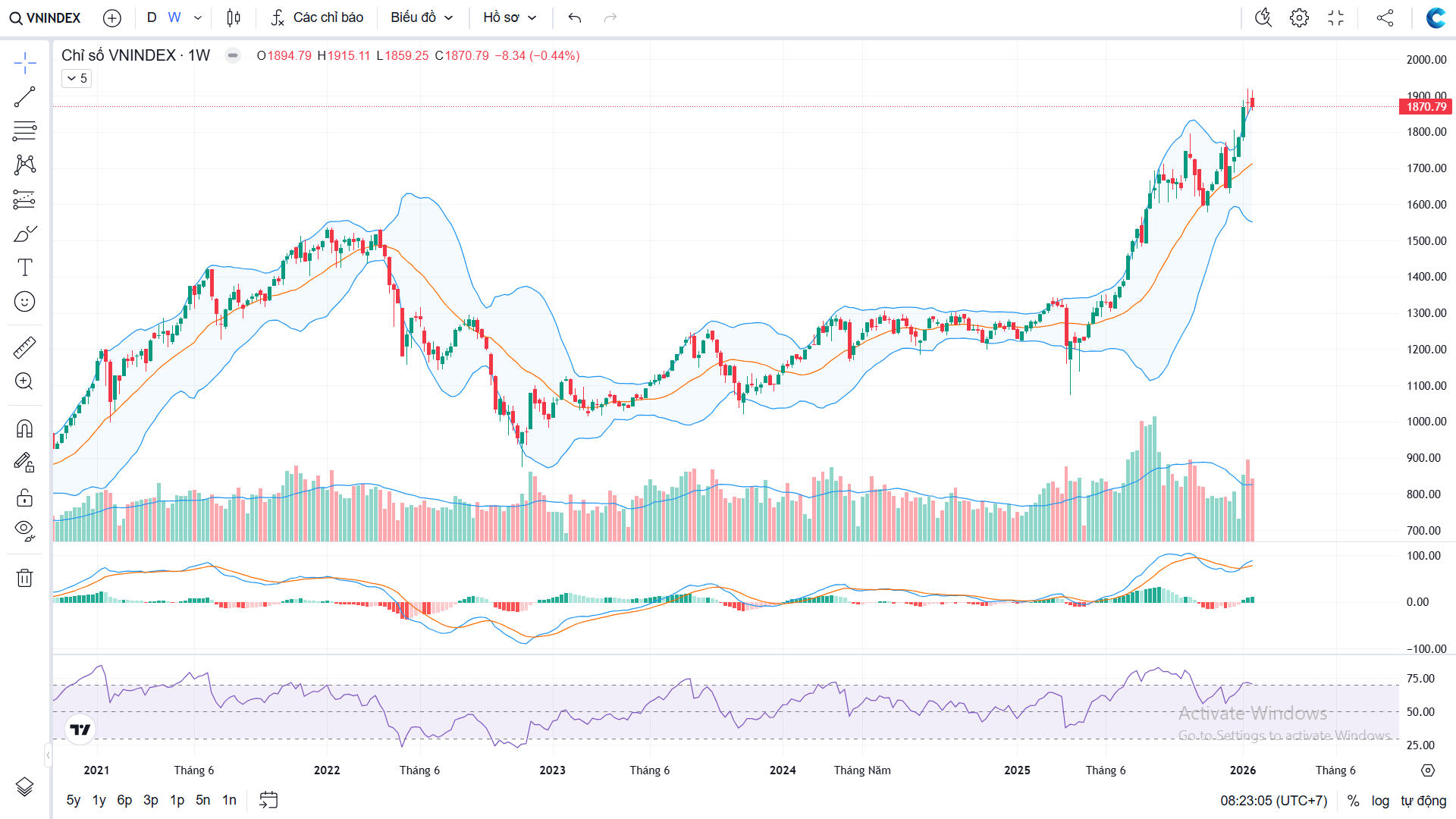Pick the ruler measure tool
Screen dimensions: 1456x819
coord(24,348)
